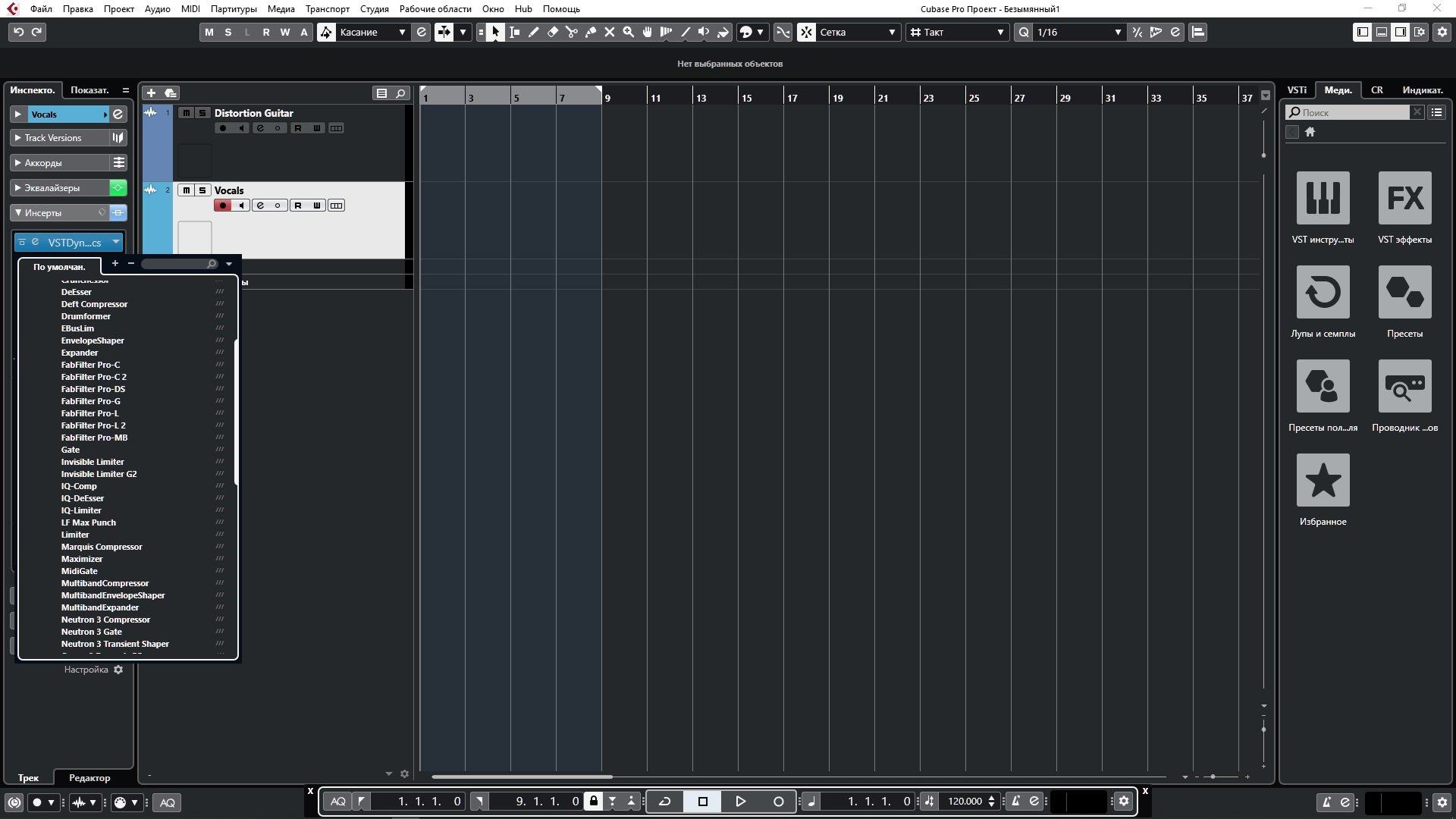
Task: Open VST effects in Media rack
Action: click(x=1404, y=199)
